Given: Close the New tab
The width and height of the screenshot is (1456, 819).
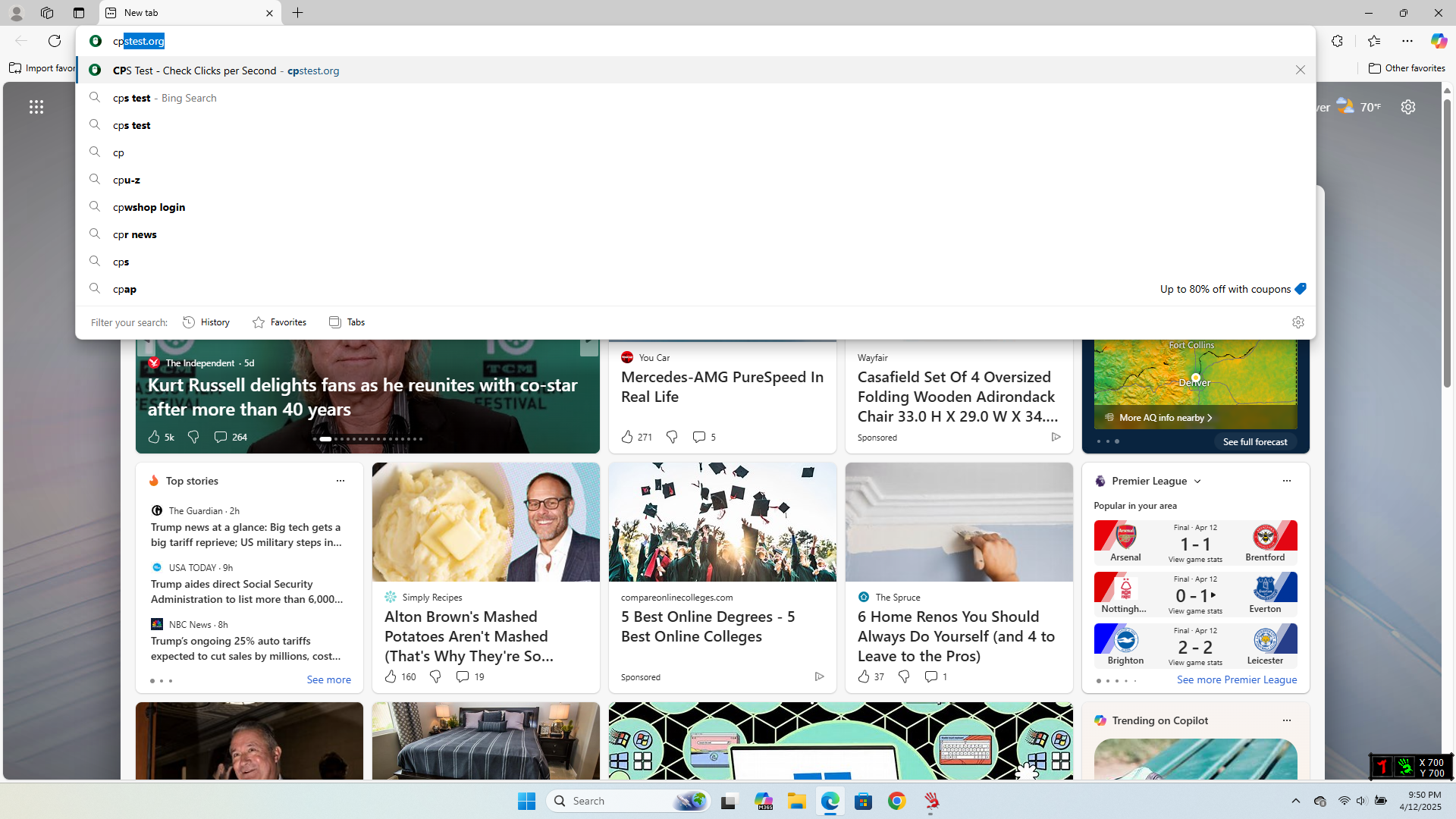Looking at the screenshot, I should pos(269,13).
